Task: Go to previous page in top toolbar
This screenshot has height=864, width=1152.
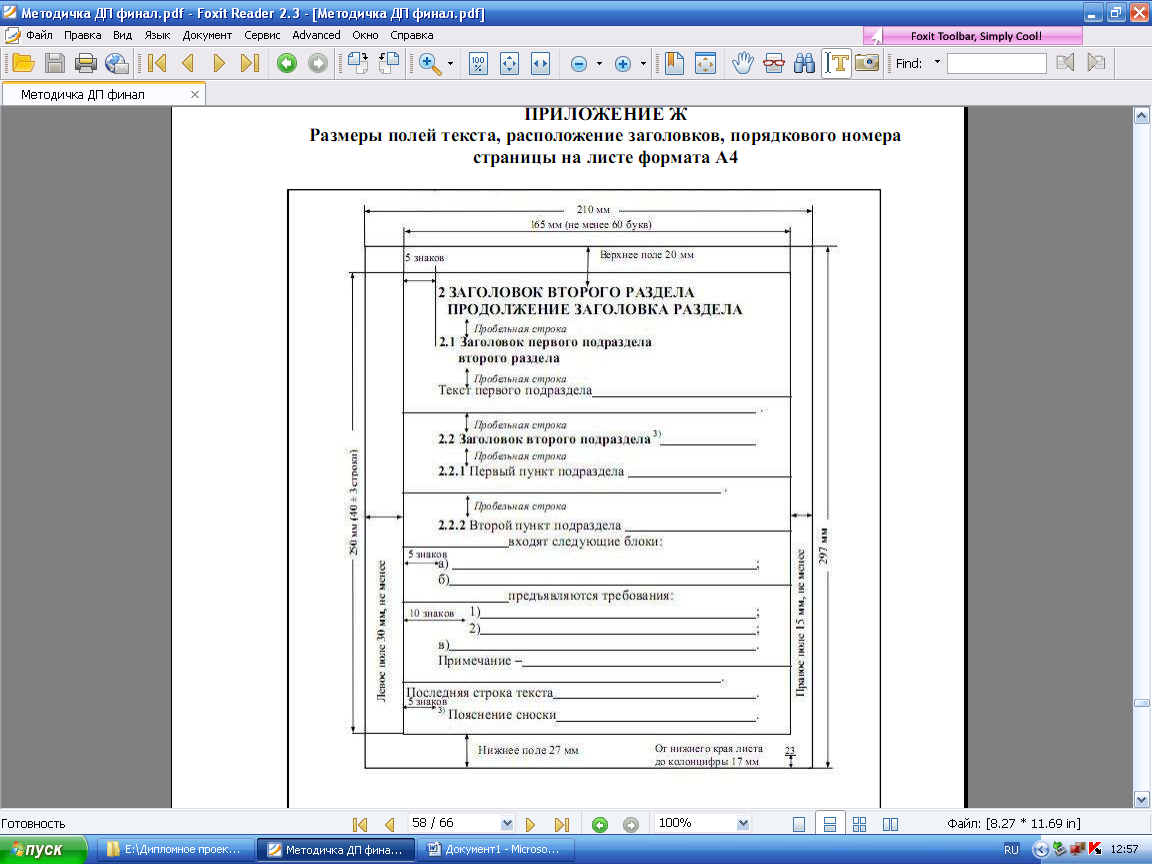Action: 187,64
